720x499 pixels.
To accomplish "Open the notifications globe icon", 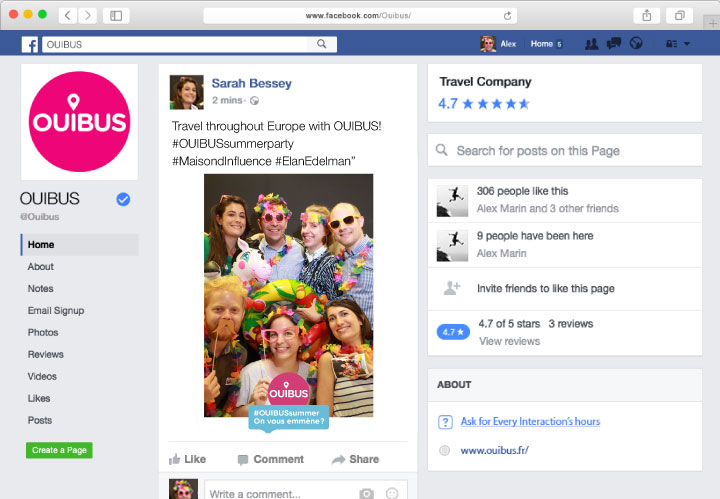I will 636,44.
